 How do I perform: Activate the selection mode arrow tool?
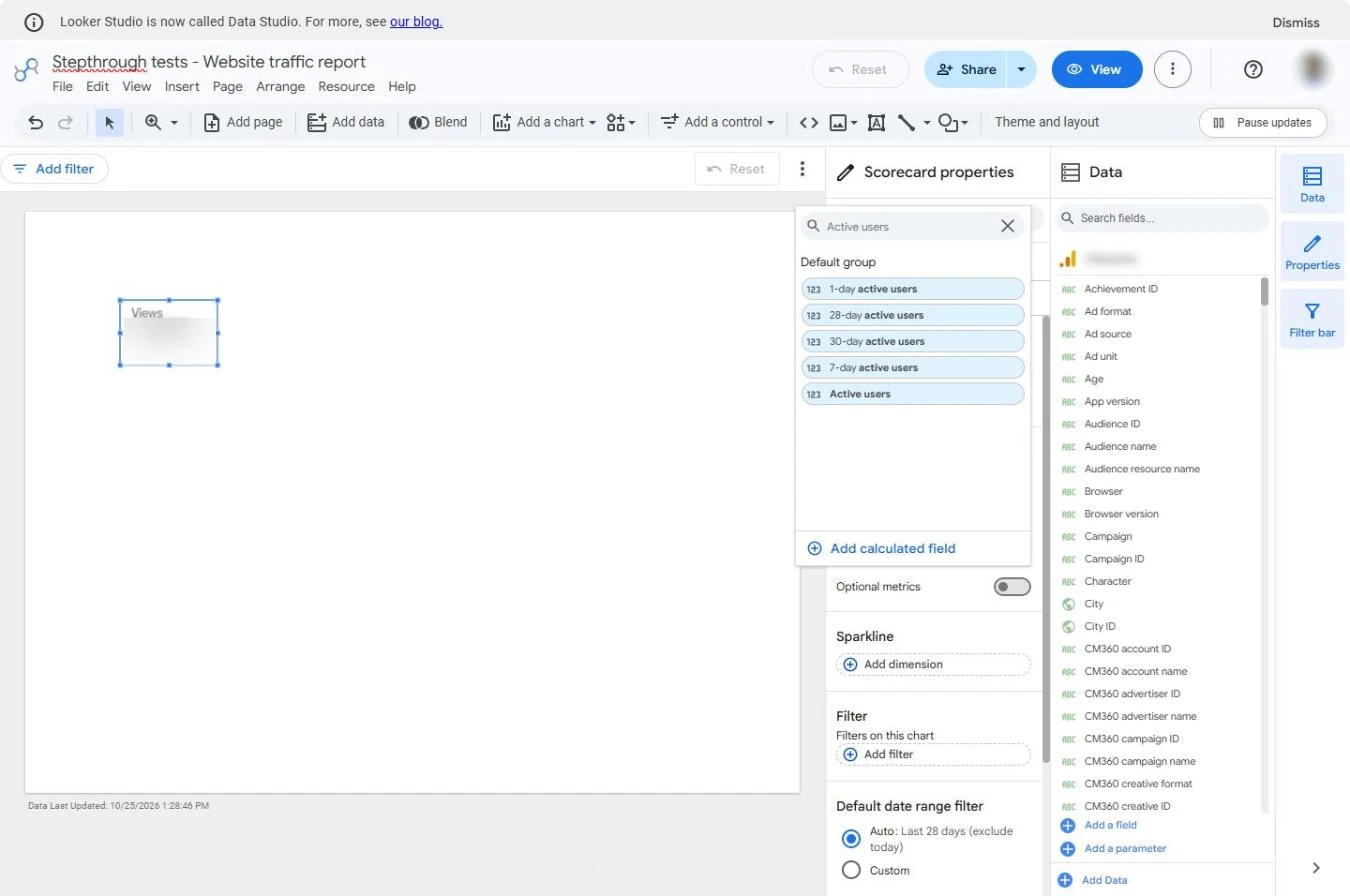point(110,122)
